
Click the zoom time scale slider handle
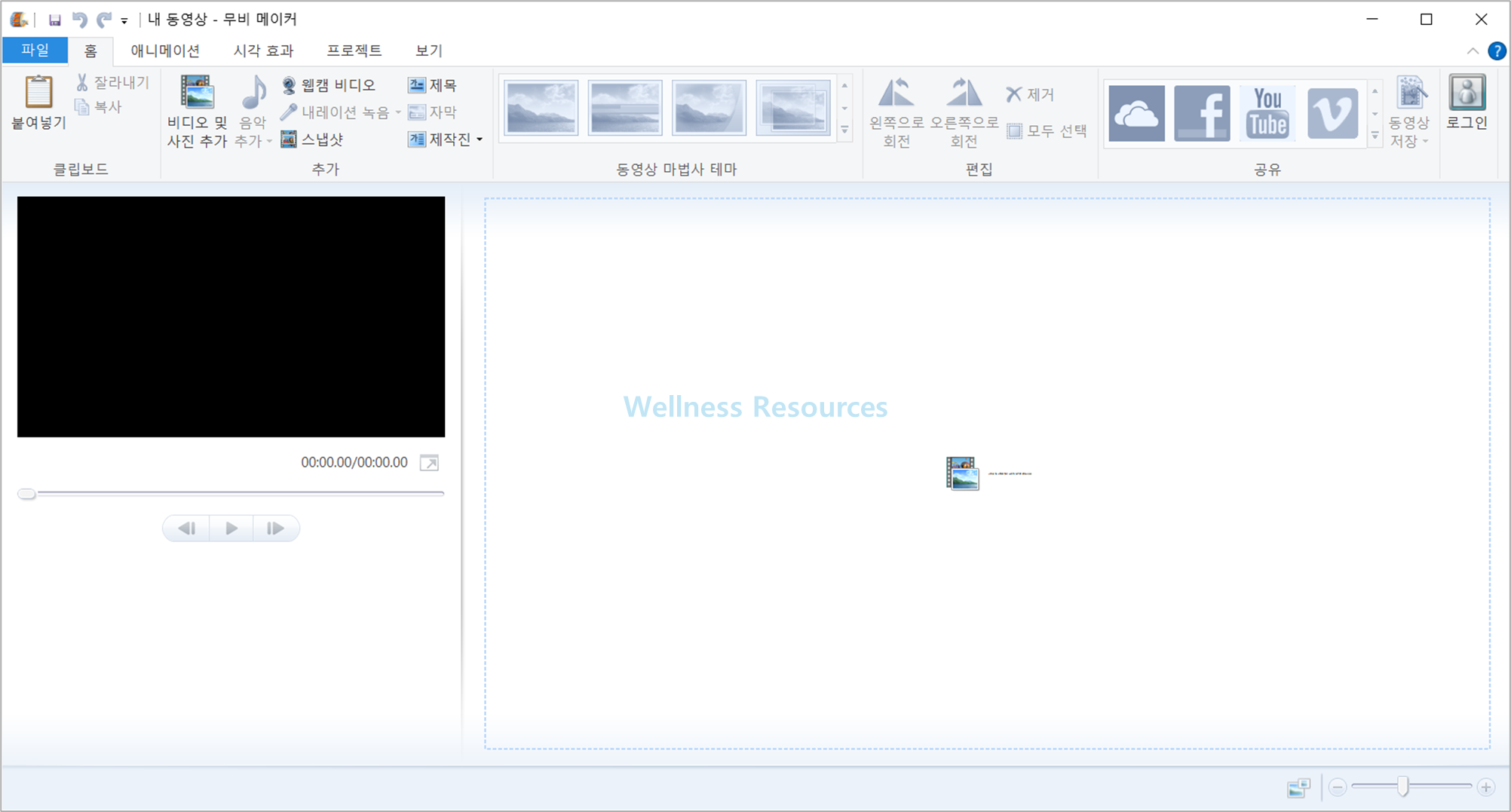tap(1402, 786)
